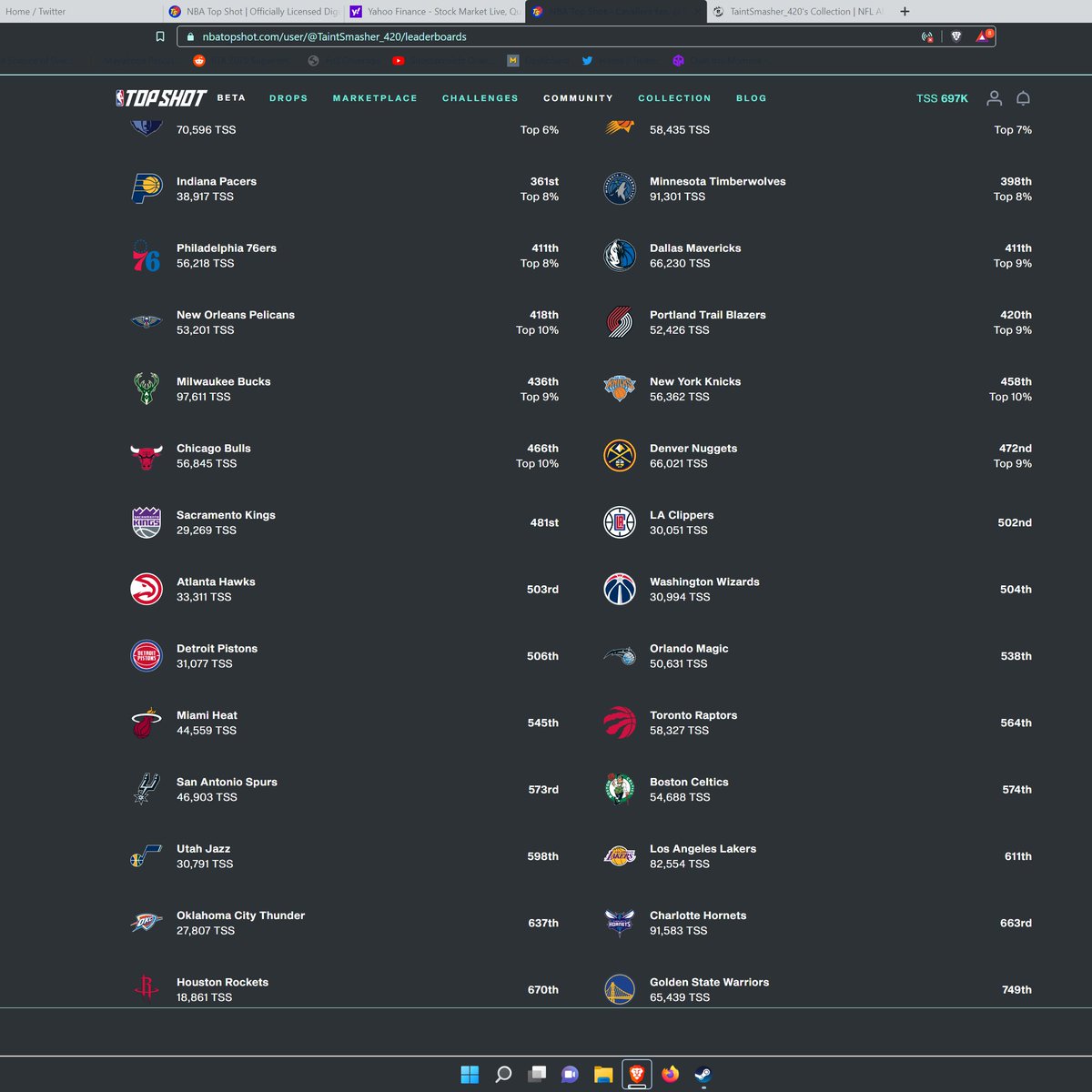This screenshot has width=1092, height=1092.
Task: Click the TSS 697K score link
Action: point(942,98)
